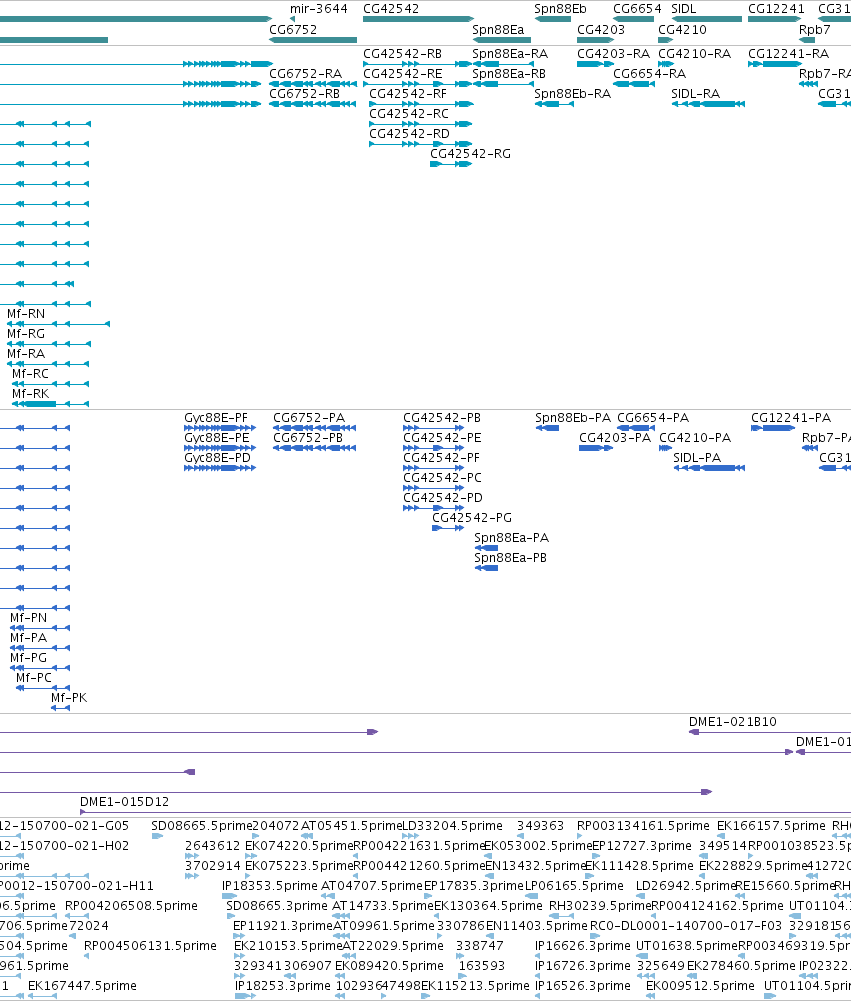Click the CG6654-RA transcript label
The image size is (851, 1001).
(649, 73)
